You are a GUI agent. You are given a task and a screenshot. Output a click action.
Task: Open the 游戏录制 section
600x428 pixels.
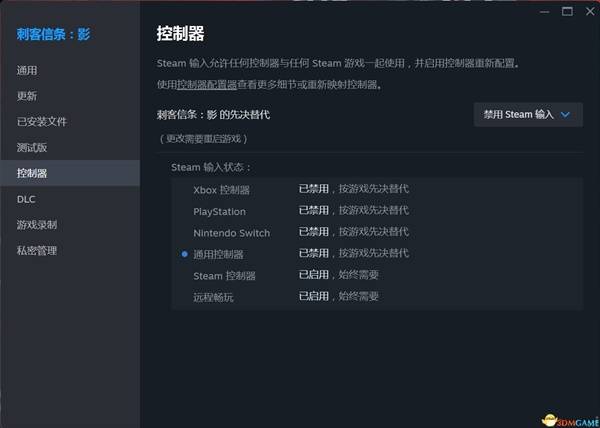70,225
